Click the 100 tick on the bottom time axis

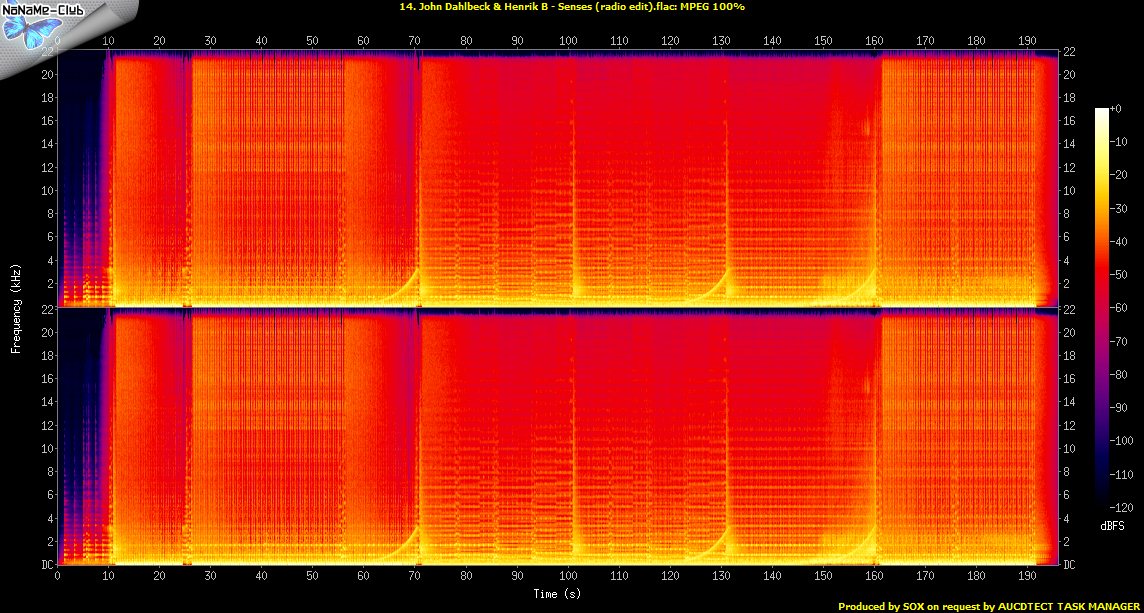click(x=568, y=577)
